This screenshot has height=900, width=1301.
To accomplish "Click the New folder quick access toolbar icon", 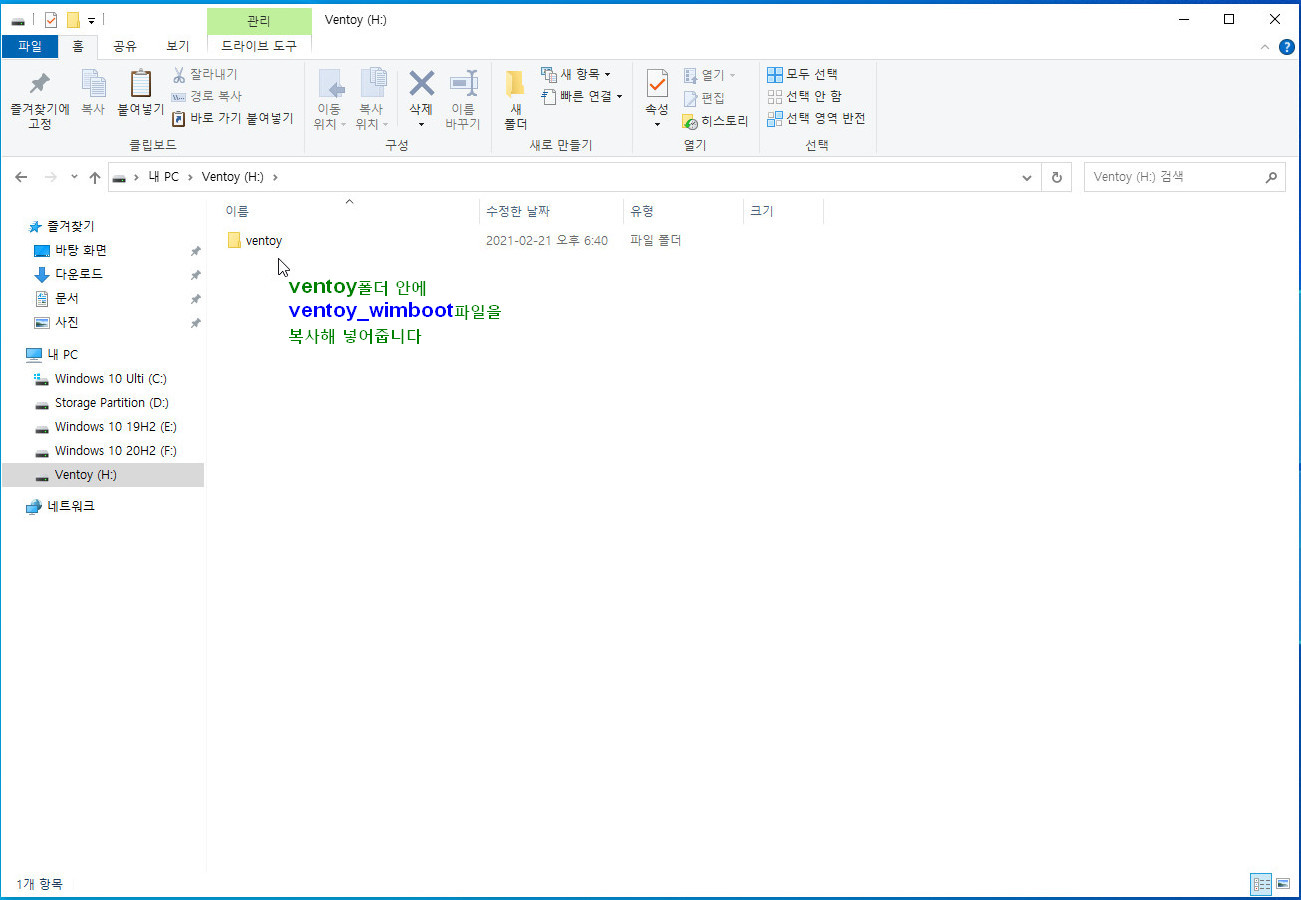I will click(73, 20).
